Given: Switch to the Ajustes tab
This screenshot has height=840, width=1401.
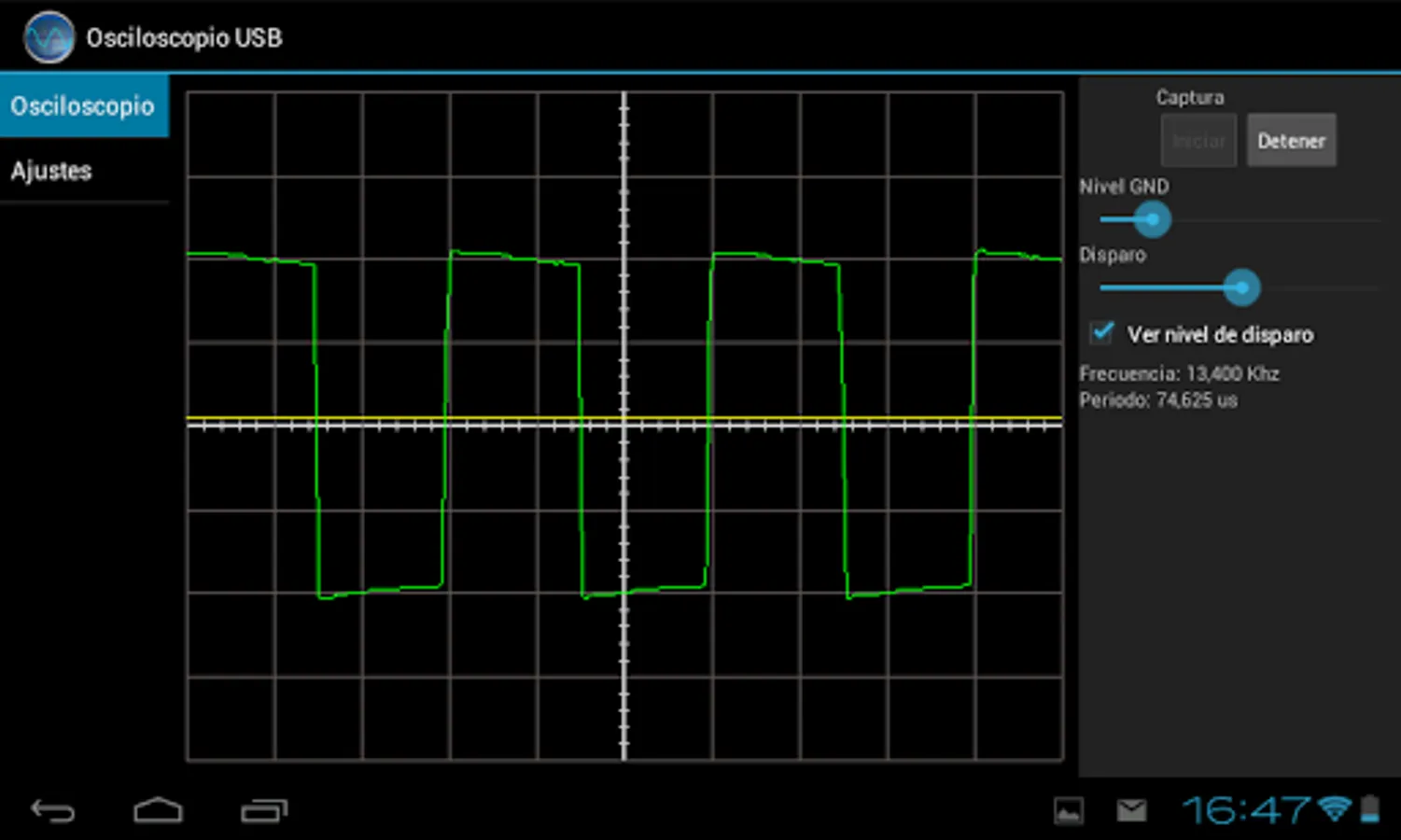Looking at the screenshot, I should [84, 171].
